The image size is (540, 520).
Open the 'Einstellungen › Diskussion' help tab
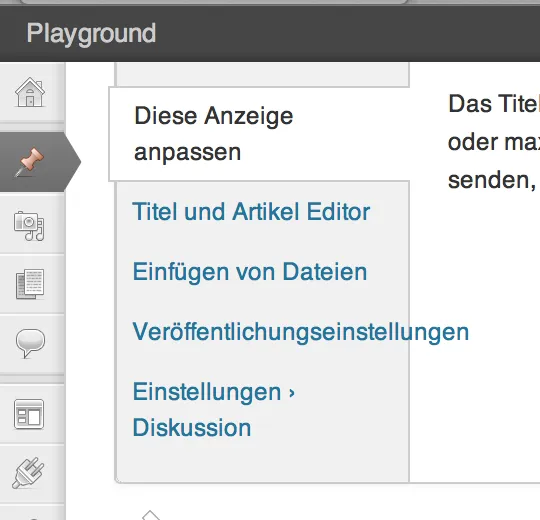click(214, 410)
